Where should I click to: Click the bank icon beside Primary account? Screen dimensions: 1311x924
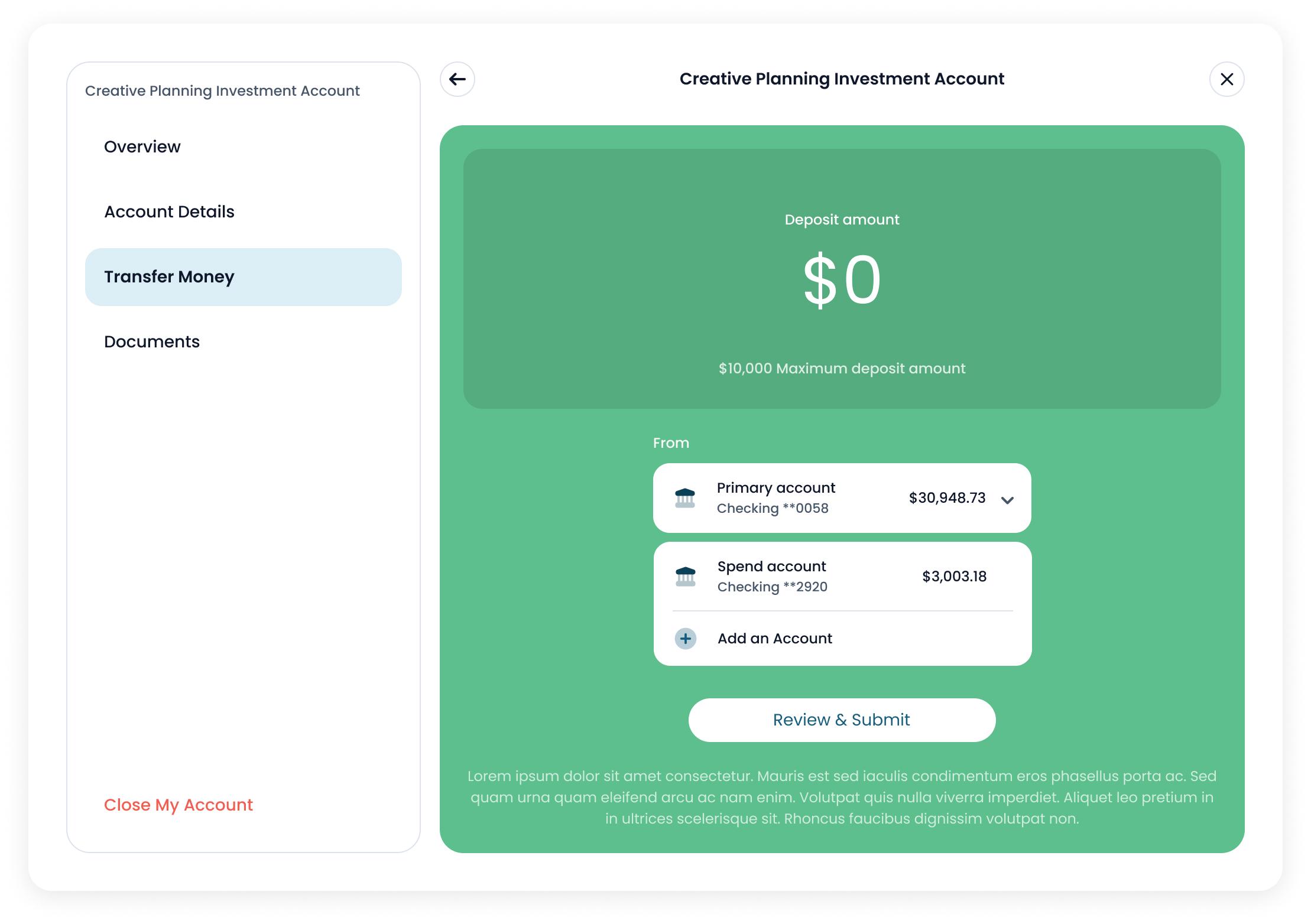[685, 498]
